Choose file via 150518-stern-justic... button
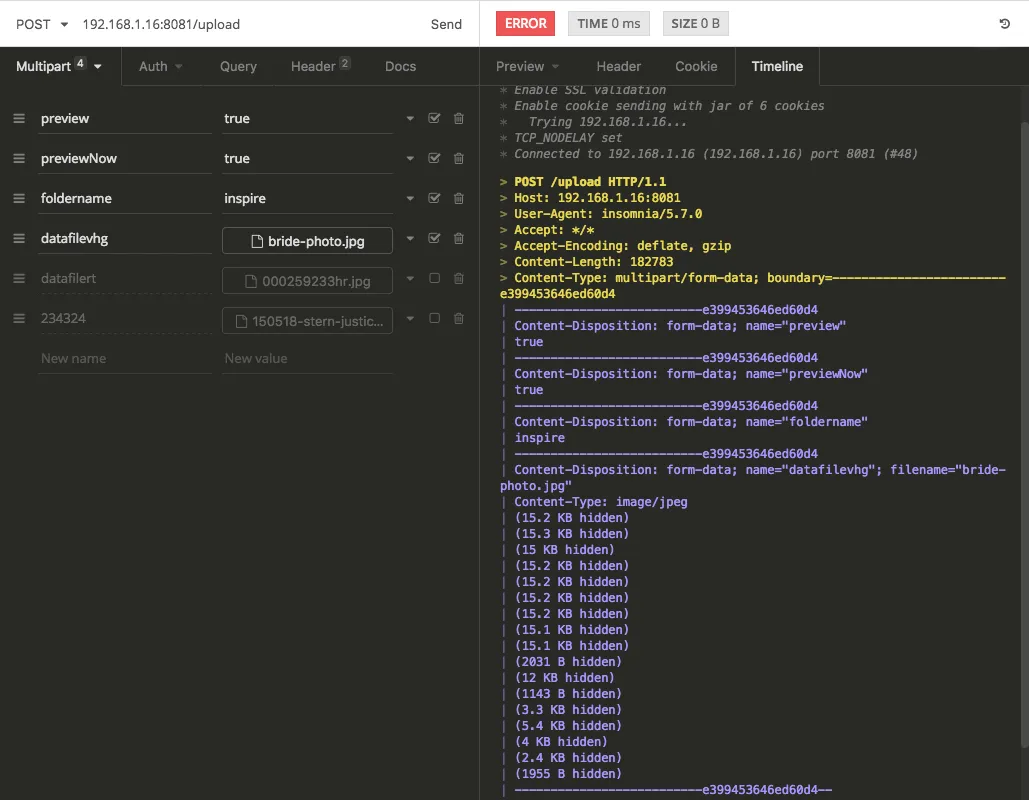 (x=307, y=321)
